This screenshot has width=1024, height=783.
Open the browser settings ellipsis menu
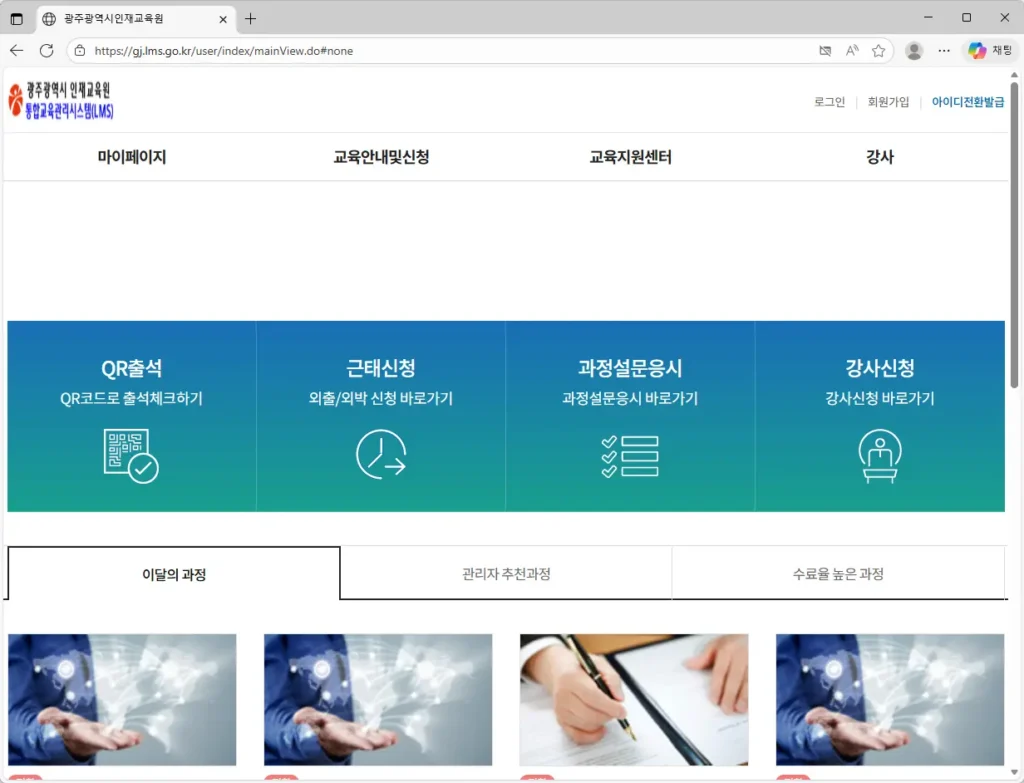[x=944, y=50]
